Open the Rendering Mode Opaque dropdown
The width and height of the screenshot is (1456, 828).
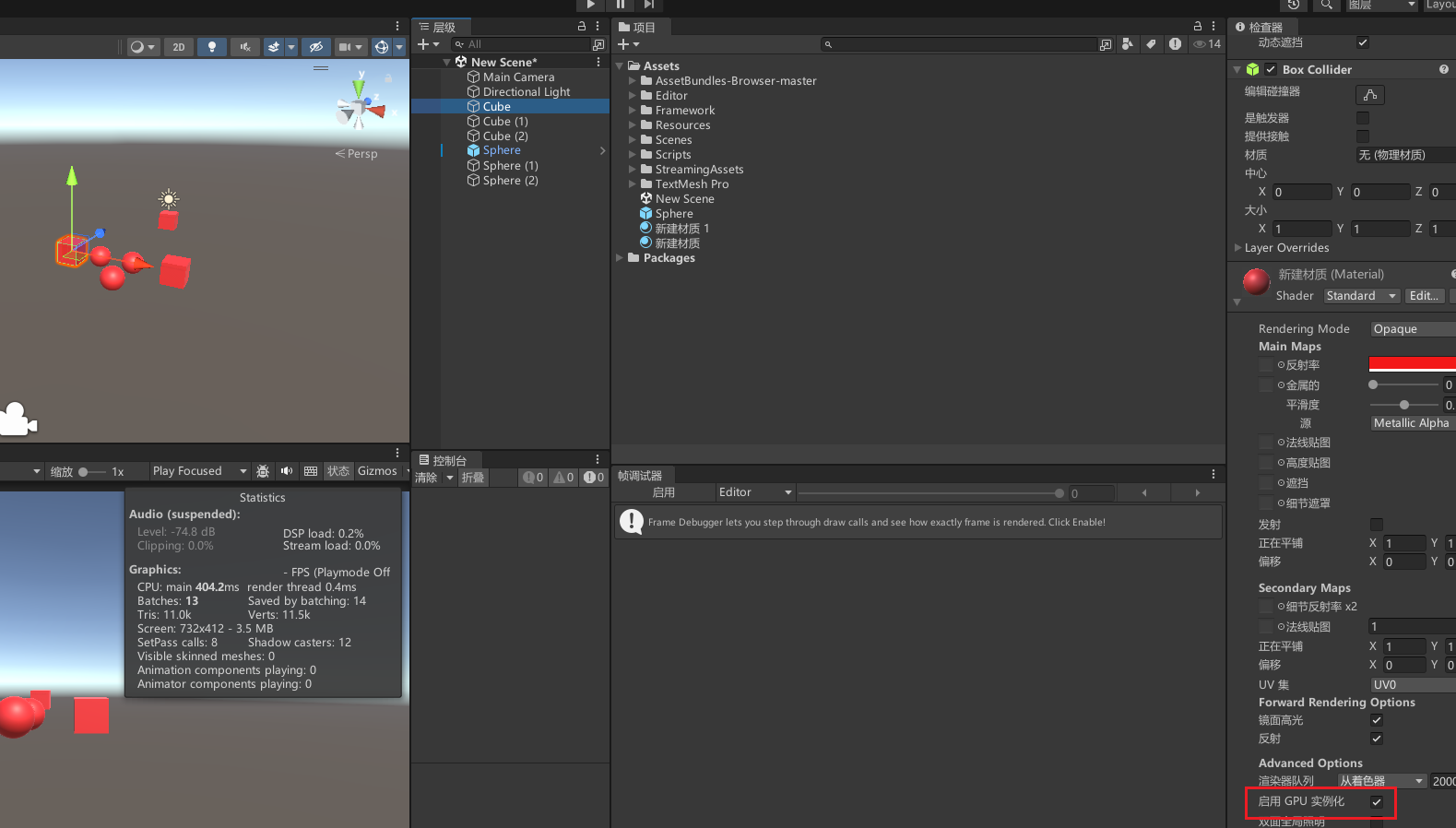(x=1411, y=329)
